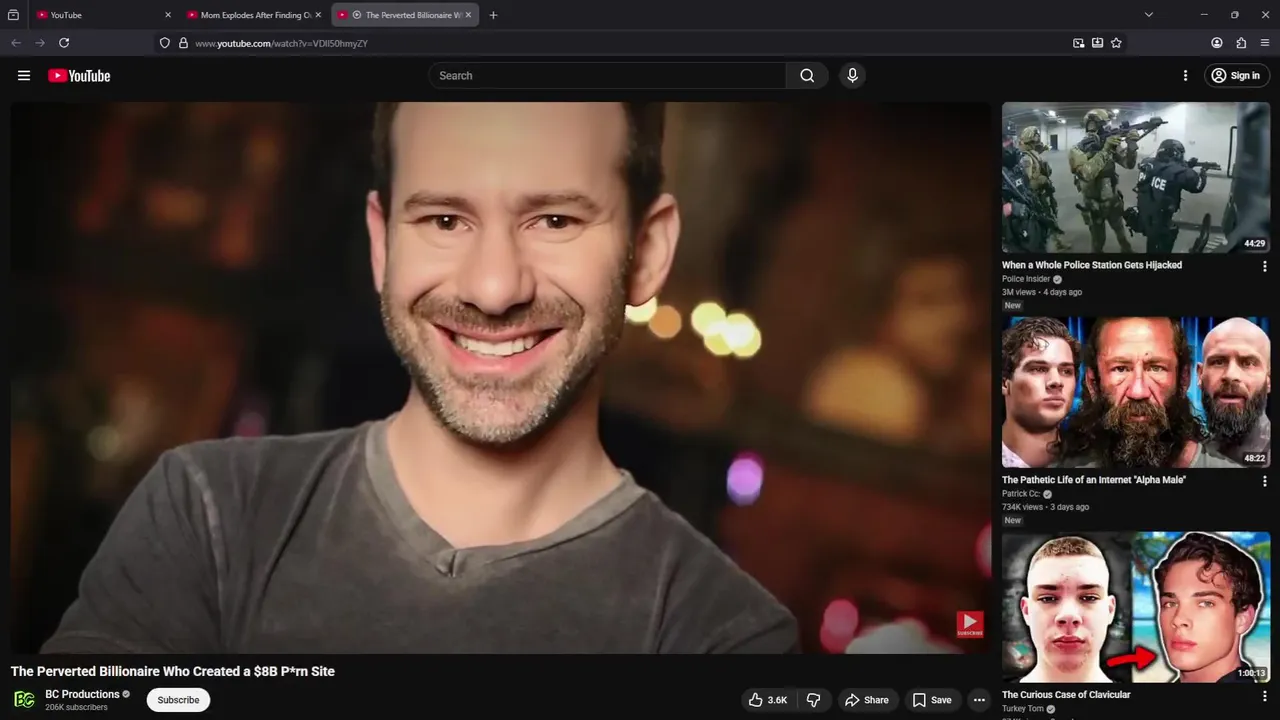Close the "Mom Explodes" tab
This screenshot has width=1280, height=720.
318,15
